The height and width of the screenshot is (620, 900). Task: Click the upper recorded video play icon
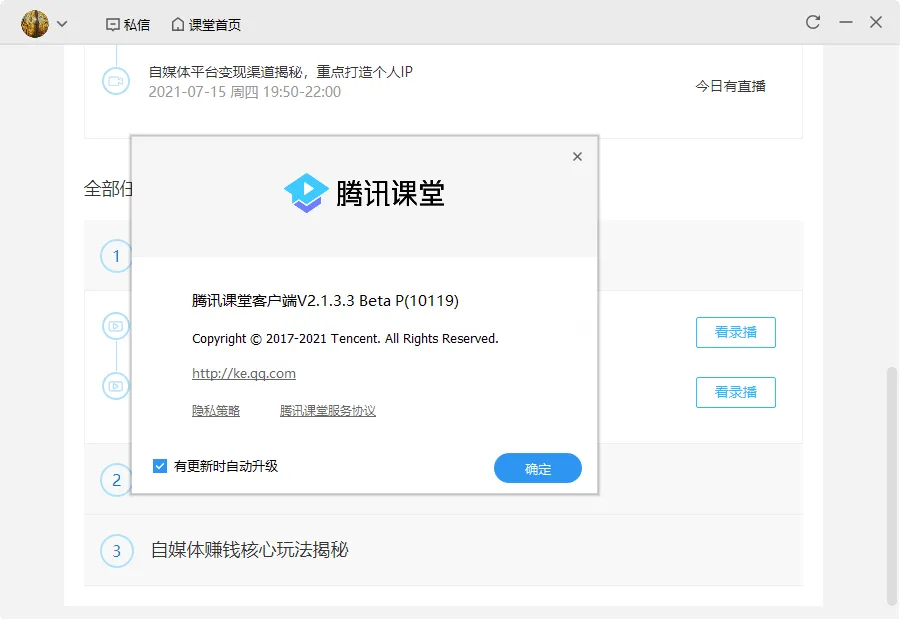(116, 326)
